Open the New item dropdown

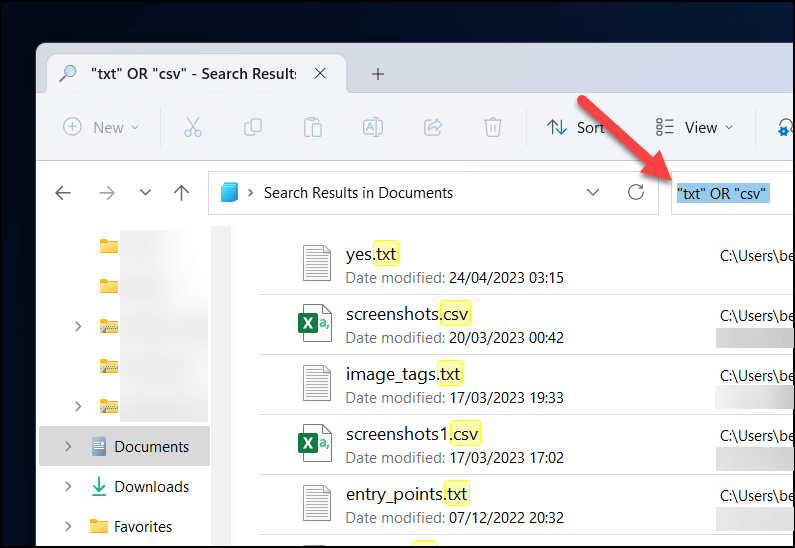pyautogui.click(x=102, y=127)
